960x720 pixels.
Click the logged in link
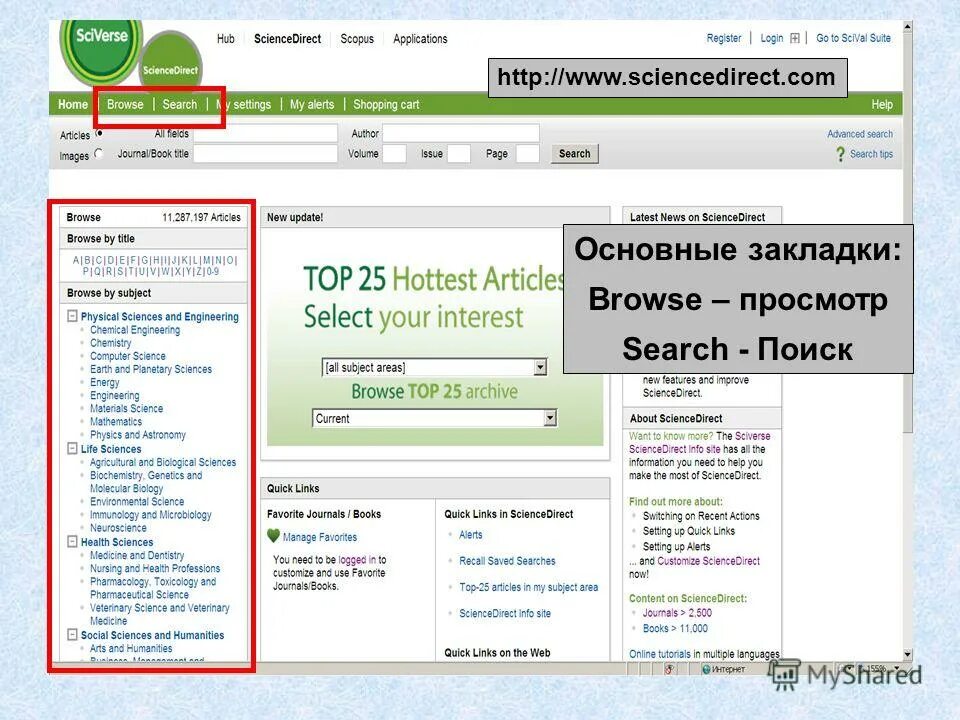click(357, 560)
